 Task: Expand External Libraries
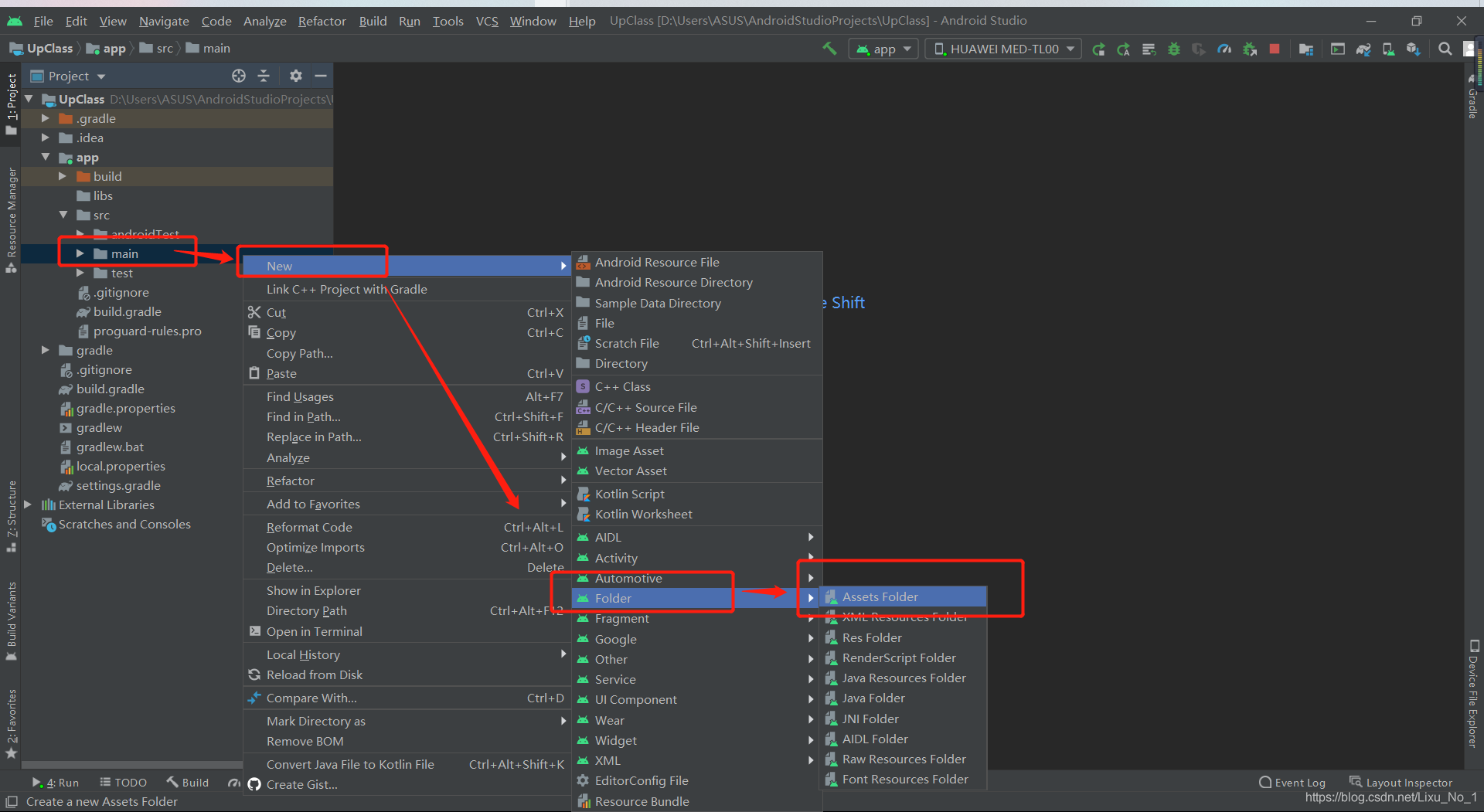tap(28, 505)
